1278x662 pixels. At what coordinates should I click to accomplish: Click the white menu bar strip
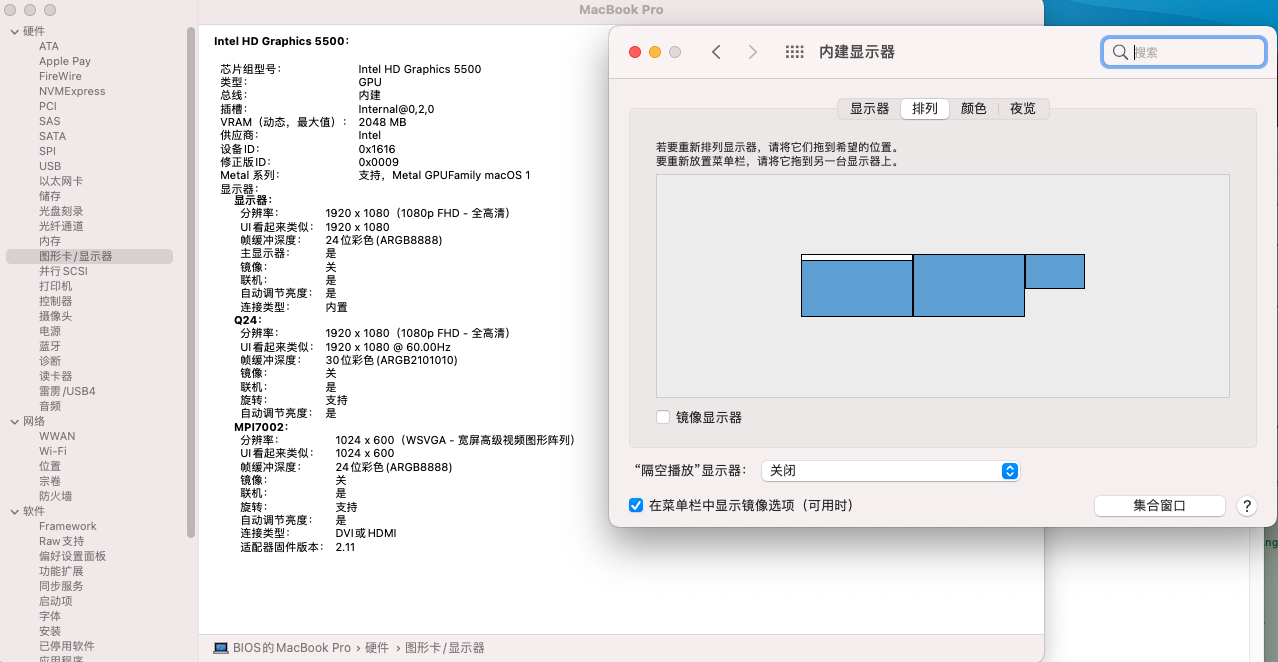point(857,257)
